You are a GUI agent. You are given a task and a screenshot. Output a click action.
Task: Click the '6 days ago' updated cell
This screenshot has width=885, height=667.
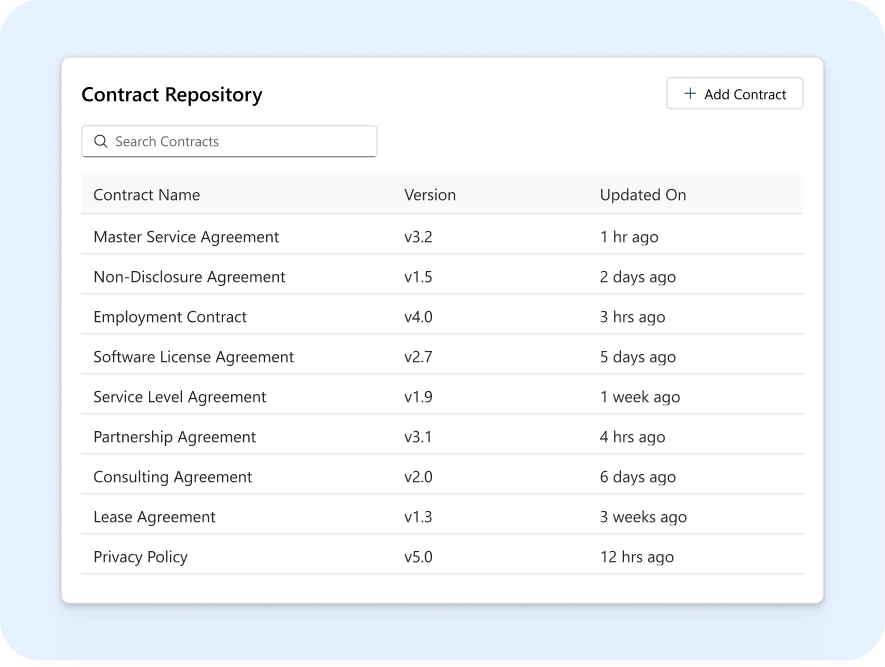pos(638,477)
